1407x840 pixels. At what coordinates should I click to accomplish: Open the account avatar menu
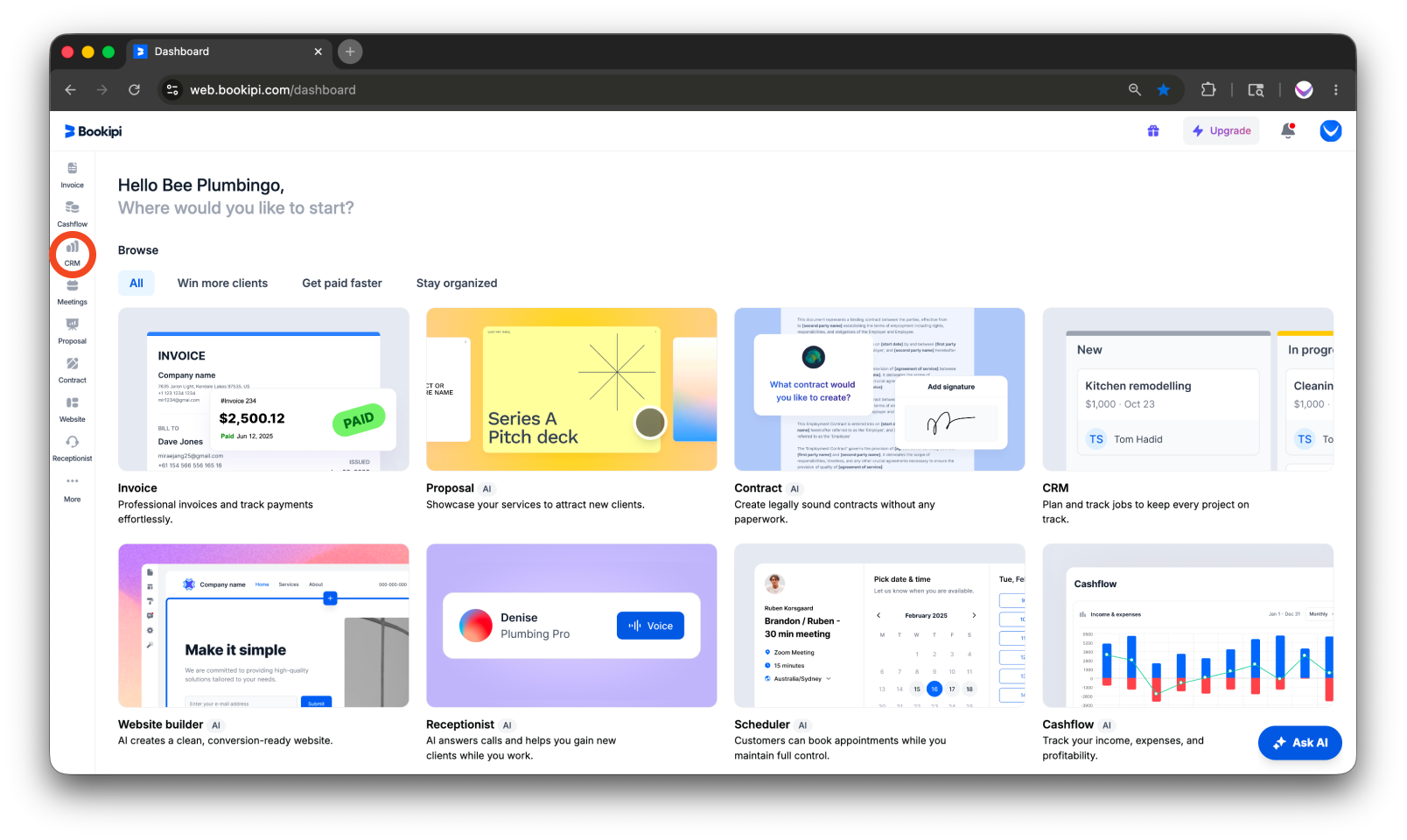pyautogui.click(x=1331, y=131)
